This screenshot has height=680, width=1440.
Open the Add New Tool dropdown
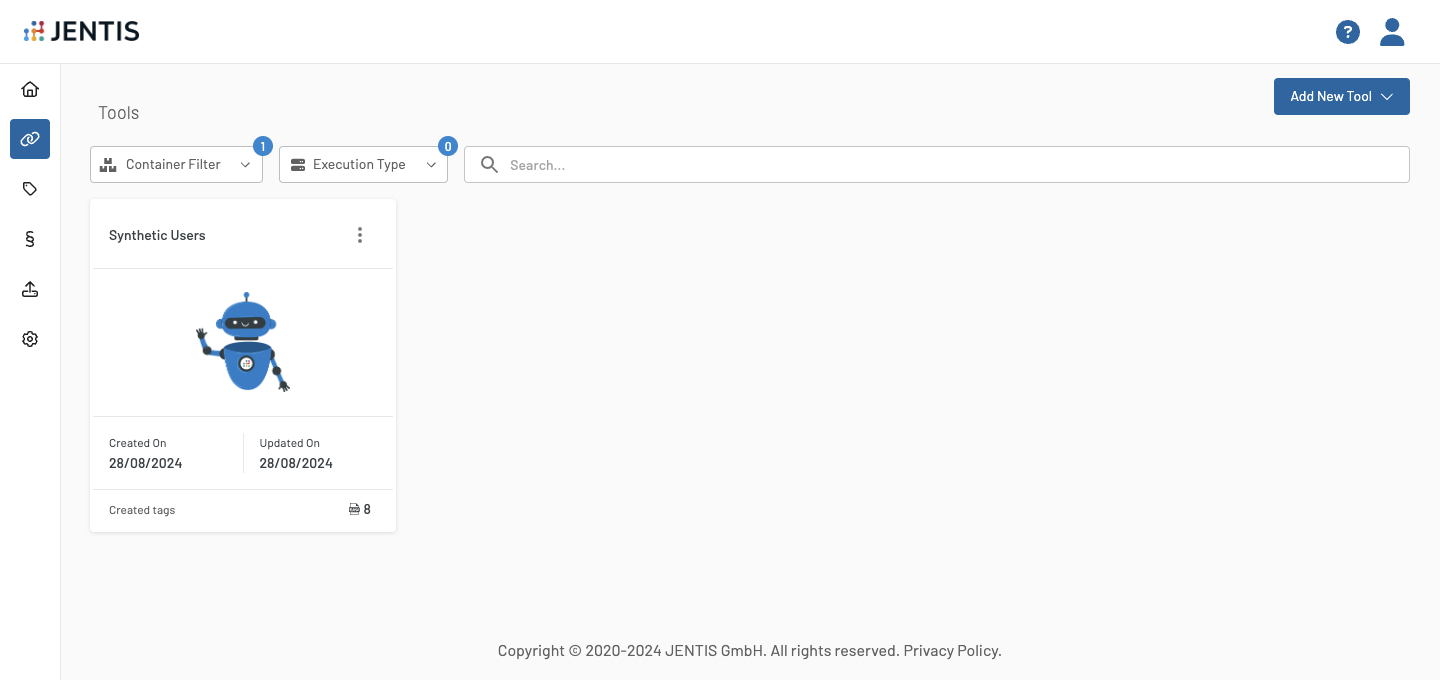[x=1341, y=97]
